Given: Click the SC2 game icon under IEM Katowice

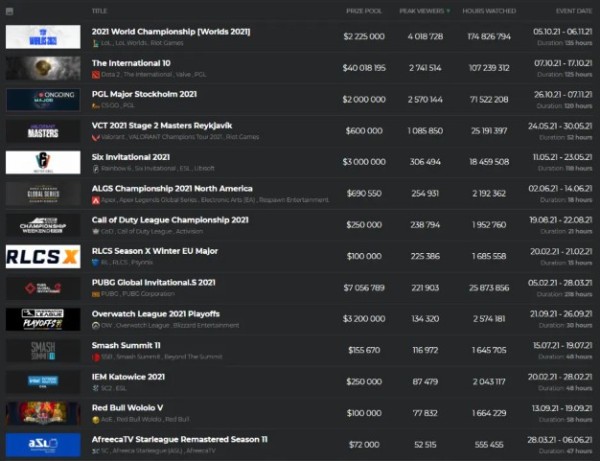Looking at the screenshot, I should pyautogui.click(x=96, y=388).
